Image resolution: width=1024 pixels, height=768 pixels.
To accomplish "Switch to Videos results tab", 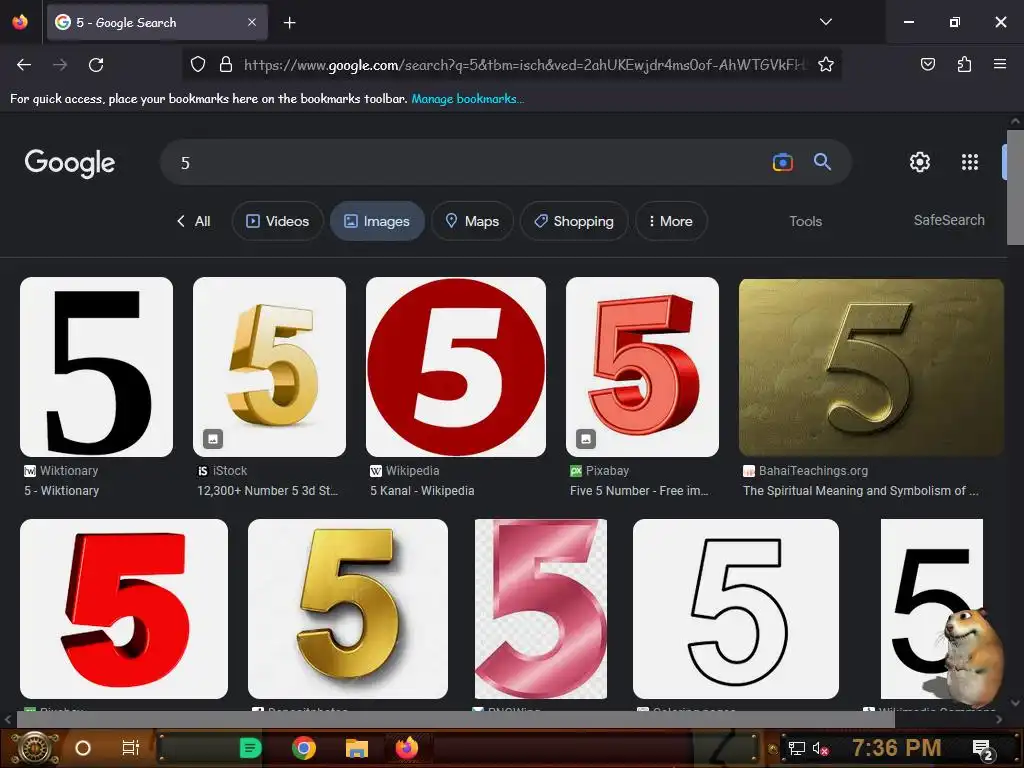I will [278, 221].
